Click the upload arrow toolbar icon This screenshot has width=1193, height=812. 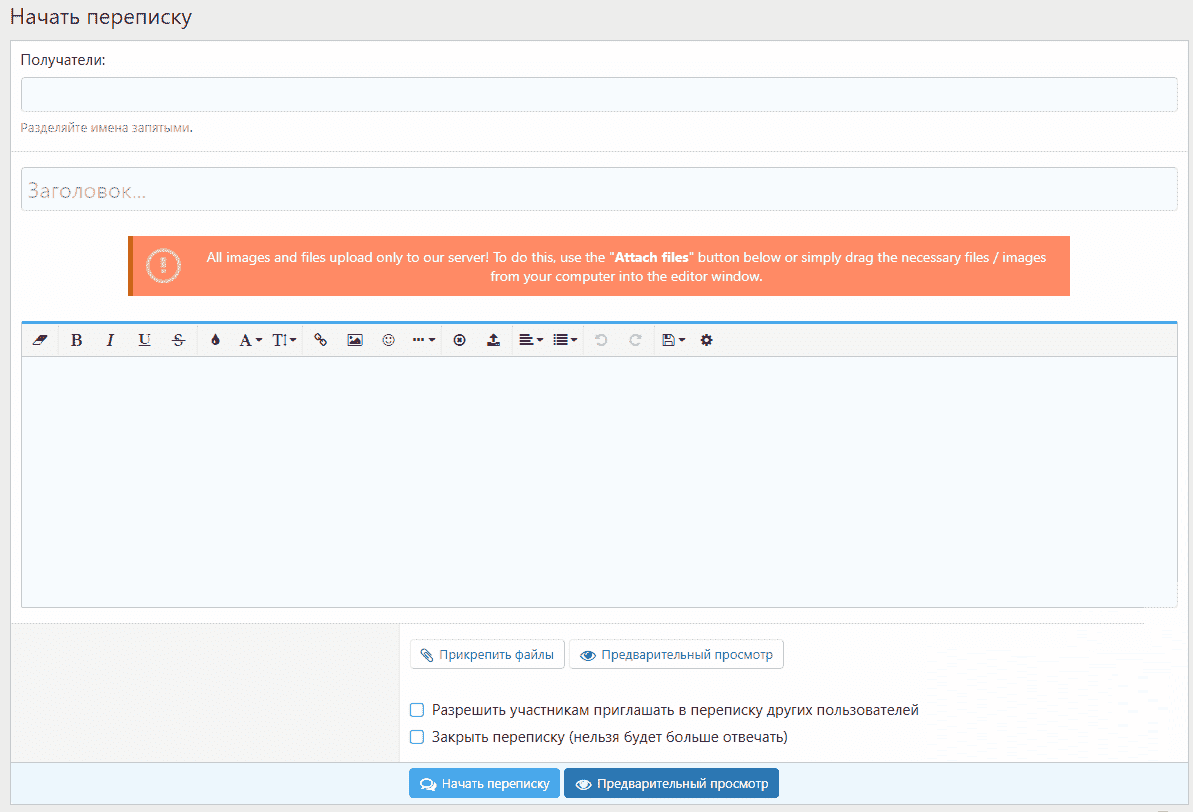(493, 340)
